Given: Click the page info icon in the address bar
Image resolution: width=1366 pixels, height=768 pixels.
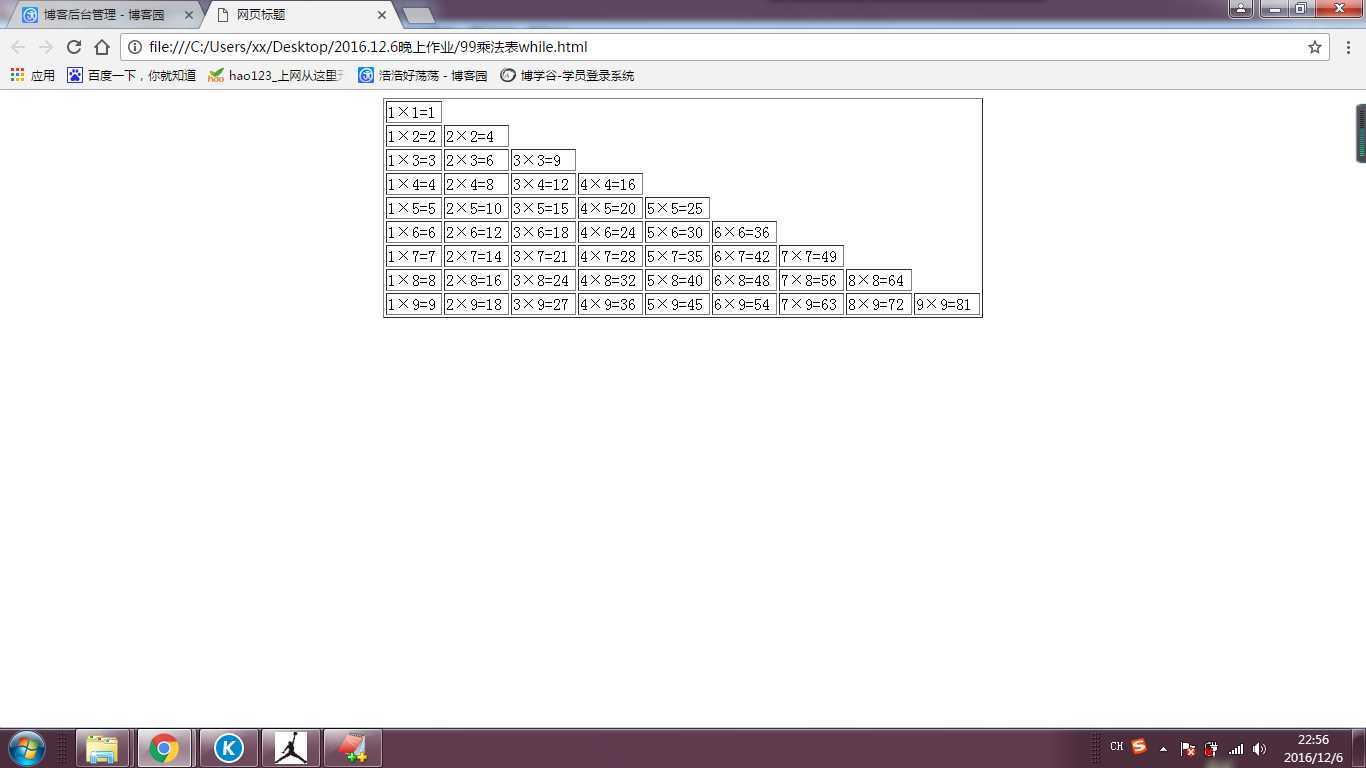Looking at the screenshot, I should coord(135,47).
